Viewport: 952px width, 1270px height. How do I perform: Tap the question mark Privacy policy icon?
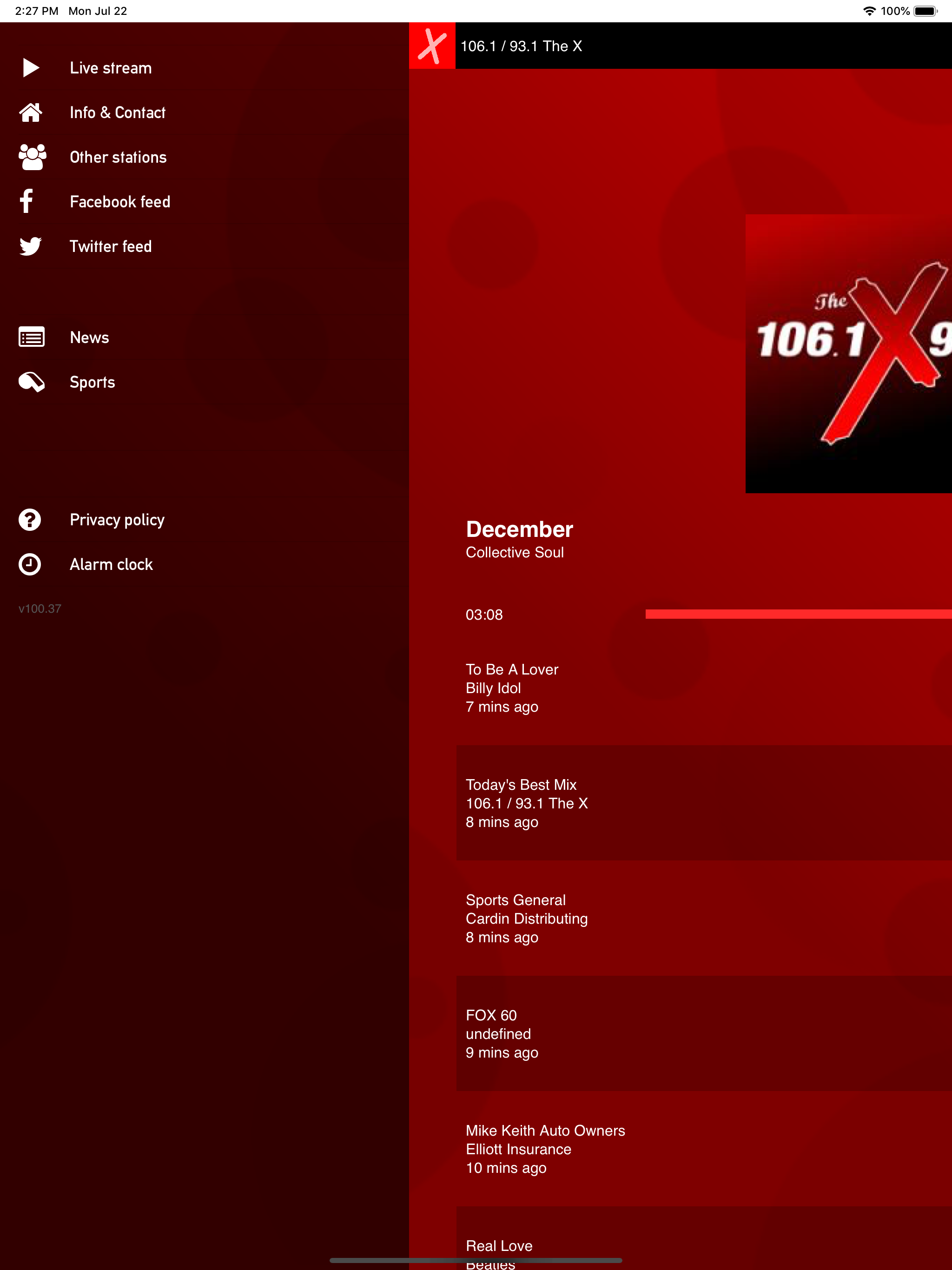click(x=30, y=520)
